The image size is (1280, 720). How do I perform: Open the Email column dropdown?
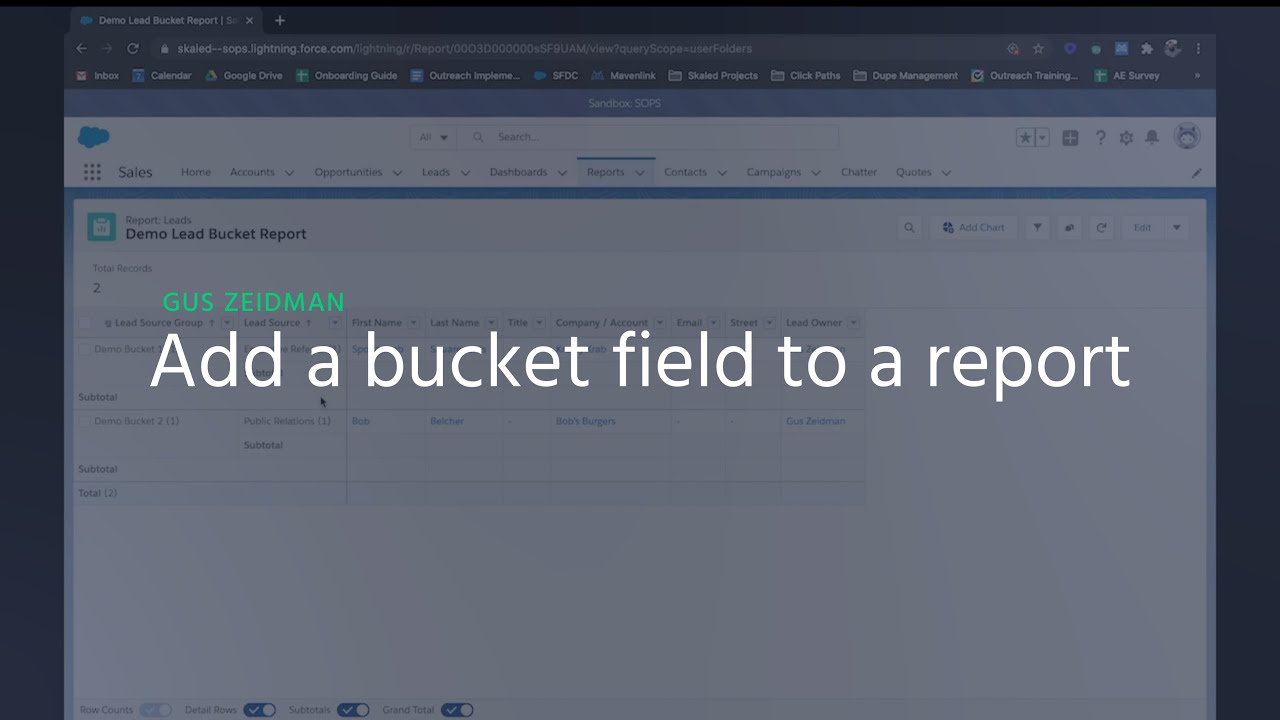coord(713,323)
